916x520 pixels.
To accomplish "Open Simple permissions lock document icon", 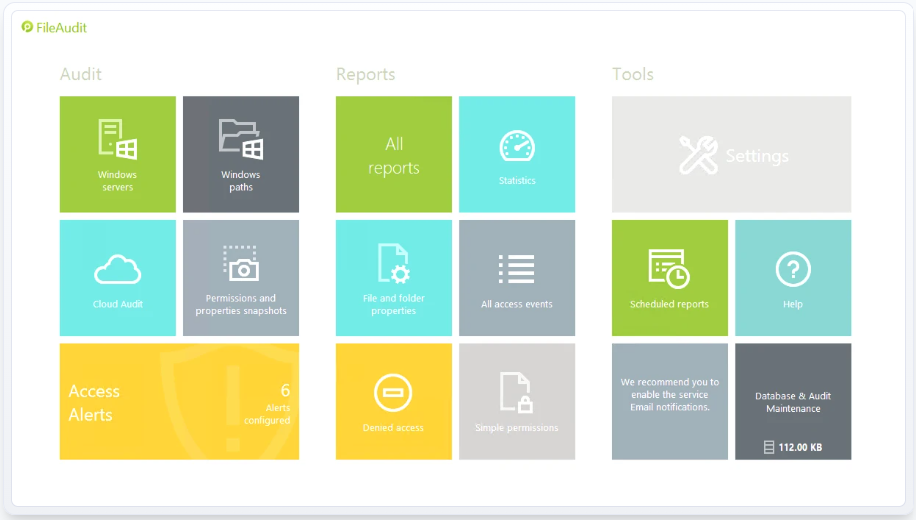I will [516, 393].
